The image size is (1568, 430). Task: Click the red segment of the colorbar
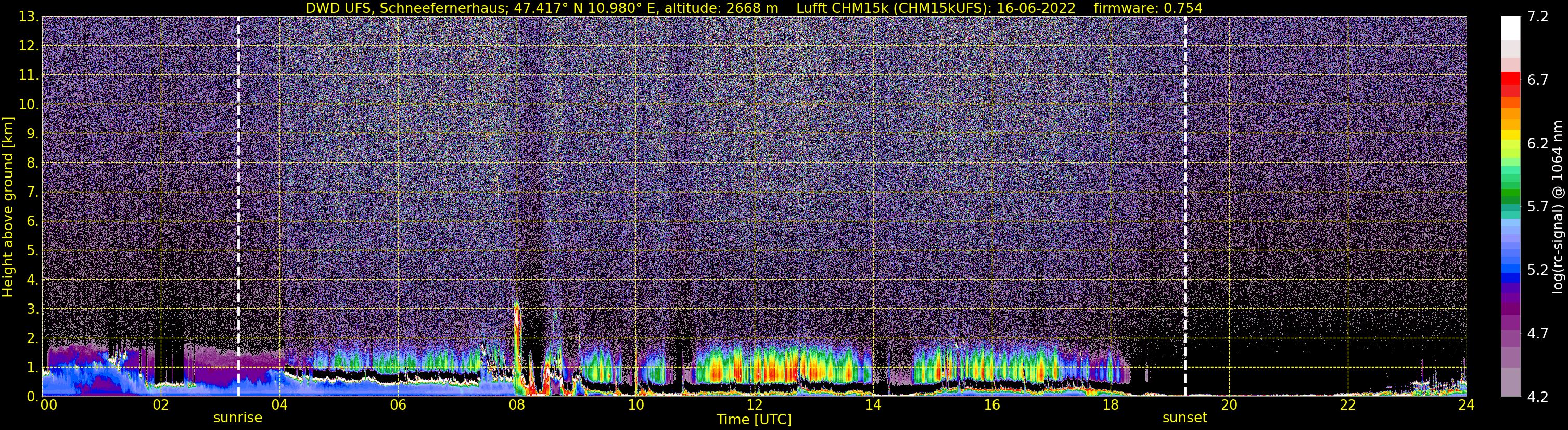(1510, 79)
